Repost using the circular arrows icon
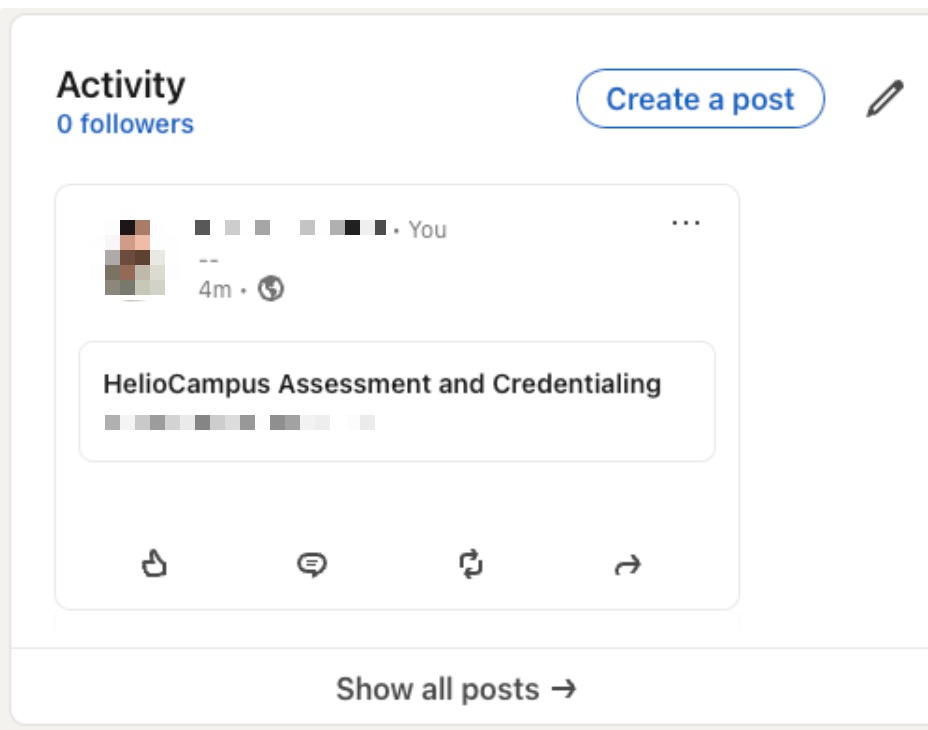The image size is (928, 730). pyautogui.click(x=470, y=565)
